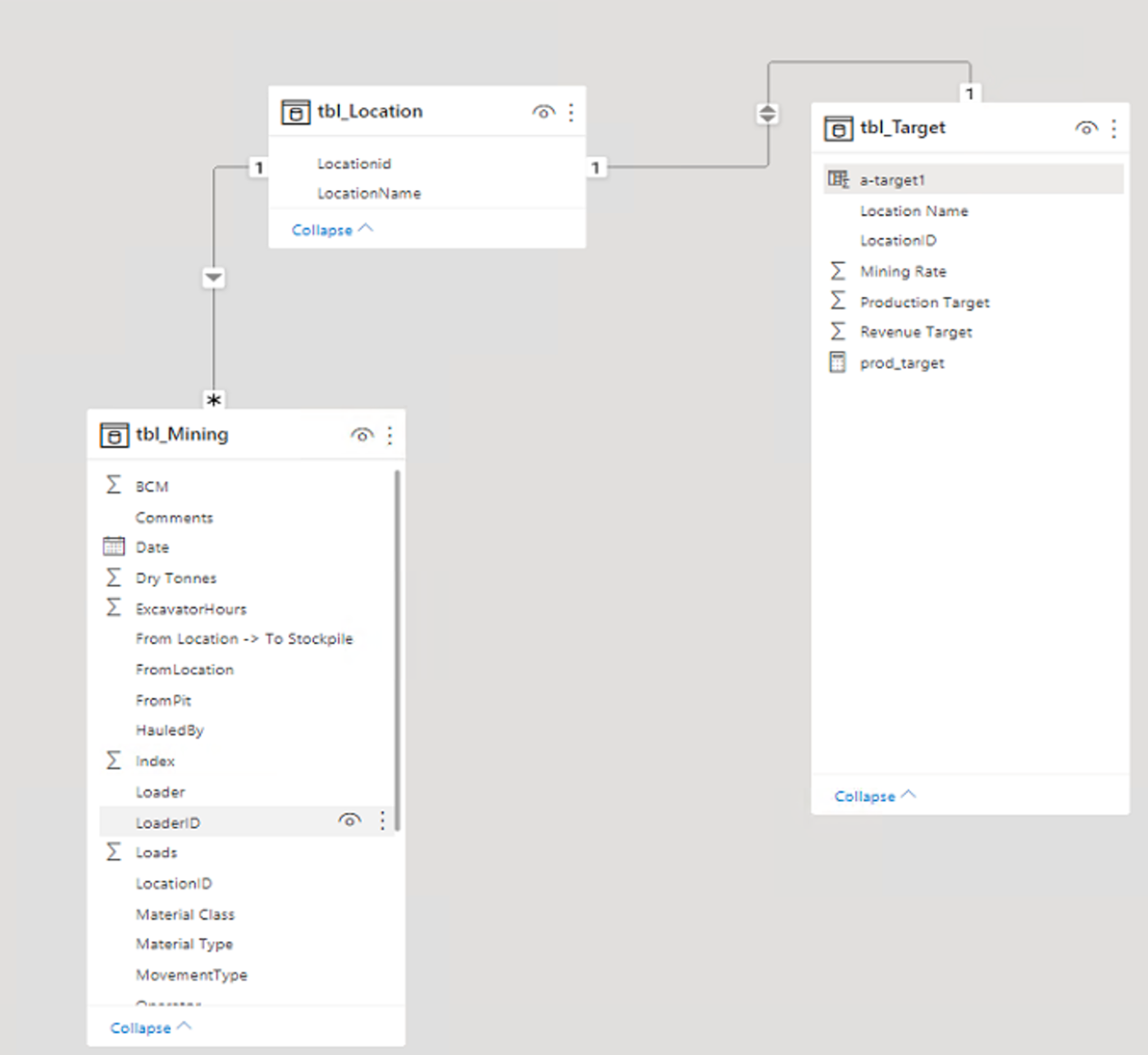Screen dimensions: 1148x1055
Task: Open tbl_Location more options menu
Action: click(571, 112)
